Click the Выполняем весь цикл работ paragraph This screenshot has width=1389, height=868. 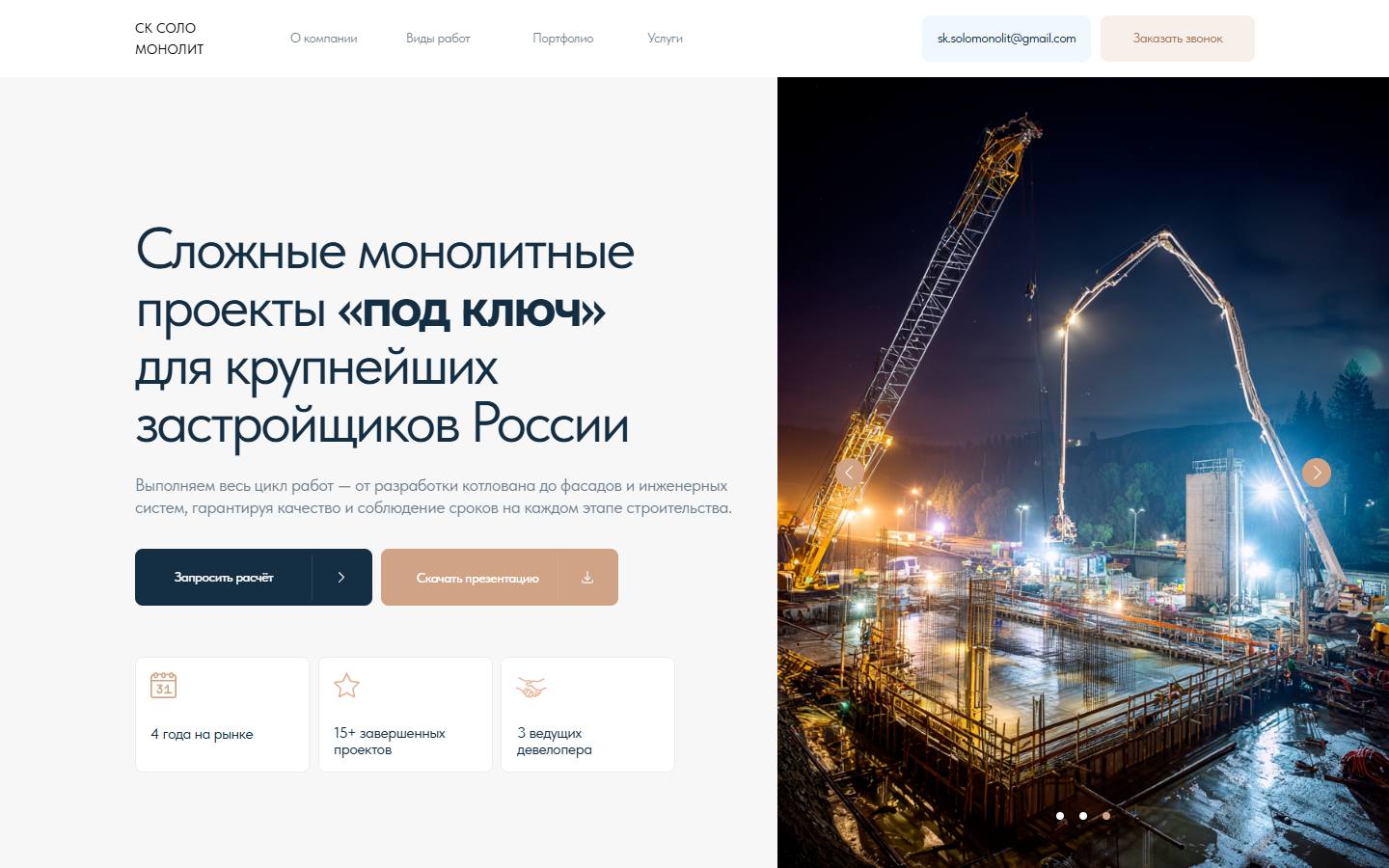tap(433, 497)
